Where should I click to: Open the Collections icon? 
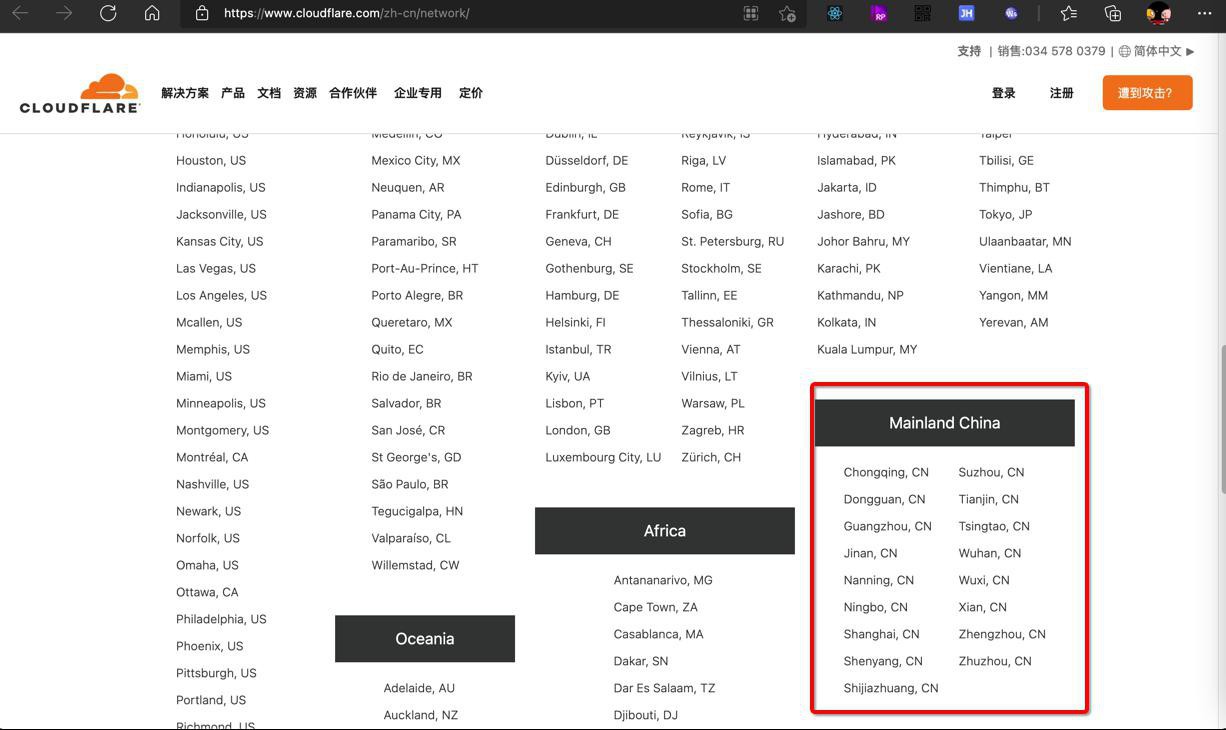coord(1113,13)
